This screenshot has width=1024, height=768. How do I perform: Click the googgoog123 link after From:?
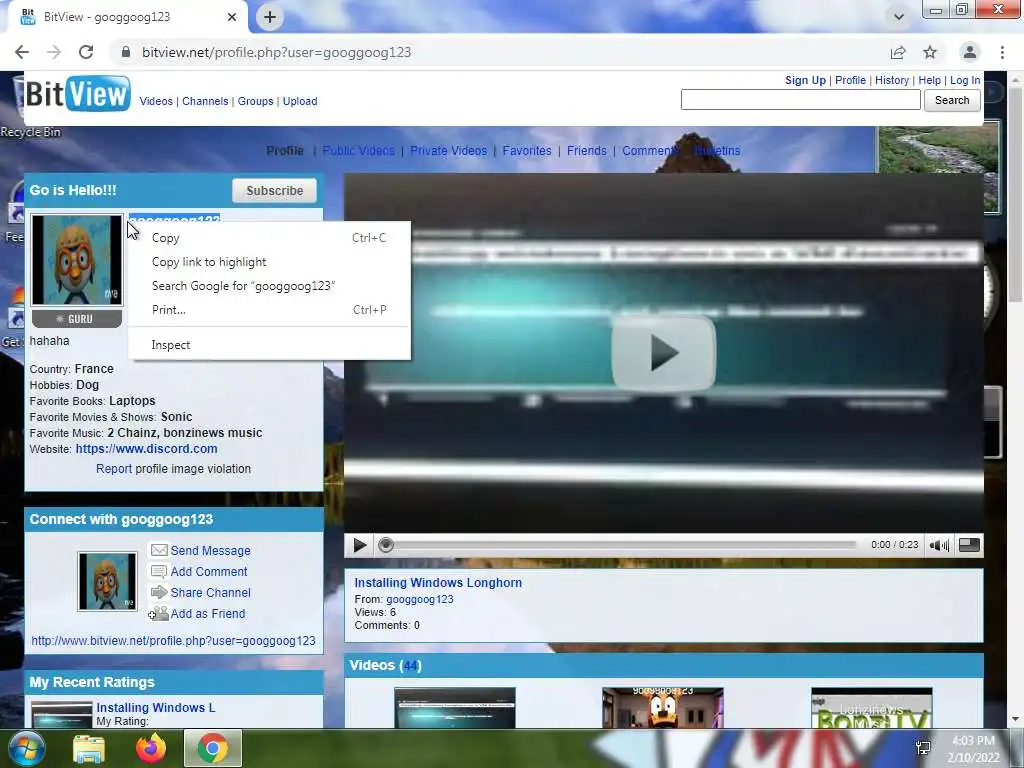pos(419,599)
